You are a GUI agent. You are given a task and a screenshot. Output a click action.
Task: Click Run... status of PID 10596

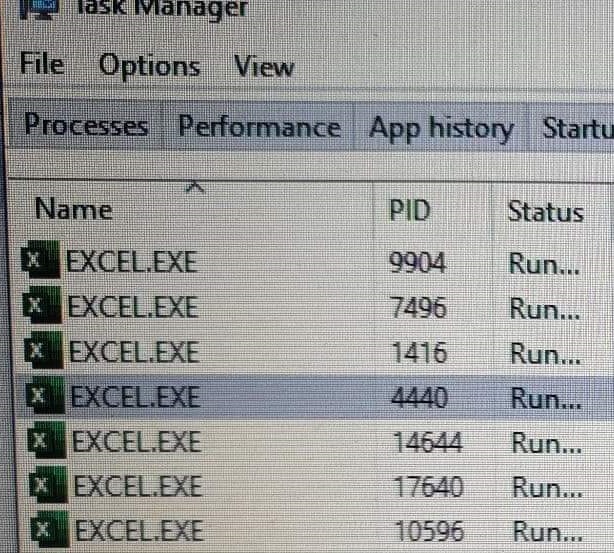(x=548, y=533)
